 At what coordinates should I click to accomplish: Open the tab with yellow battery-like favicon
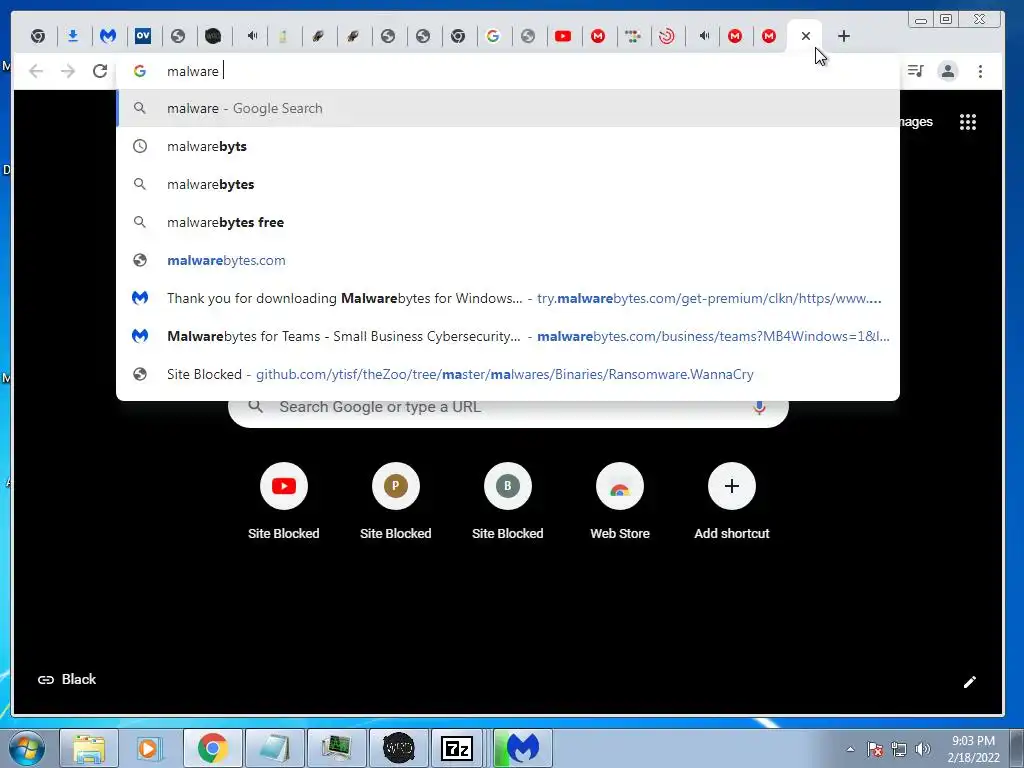point(283,36)
